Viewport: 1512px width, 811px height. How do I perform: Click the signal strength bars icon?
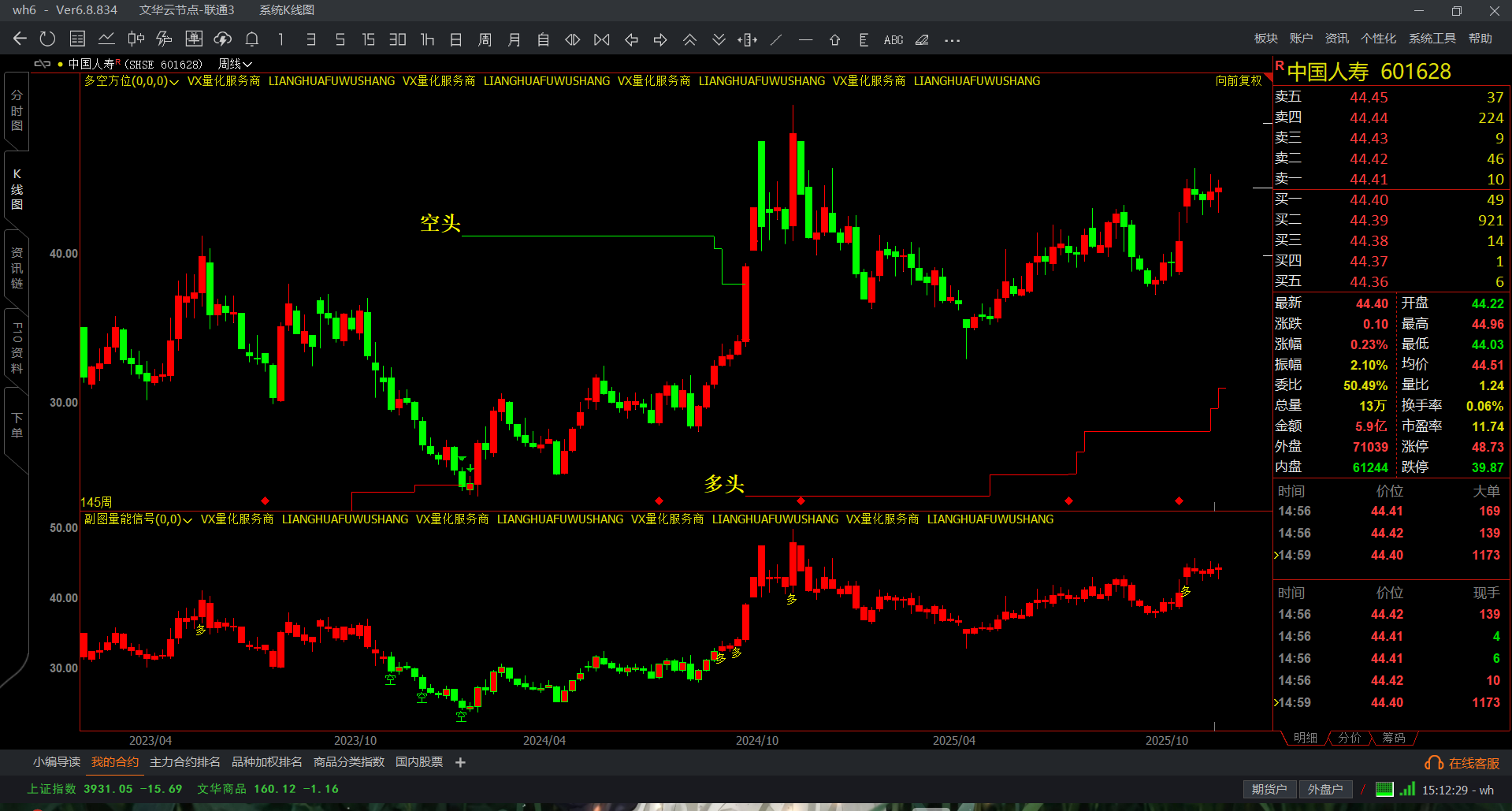click(x=1408, y=789)
